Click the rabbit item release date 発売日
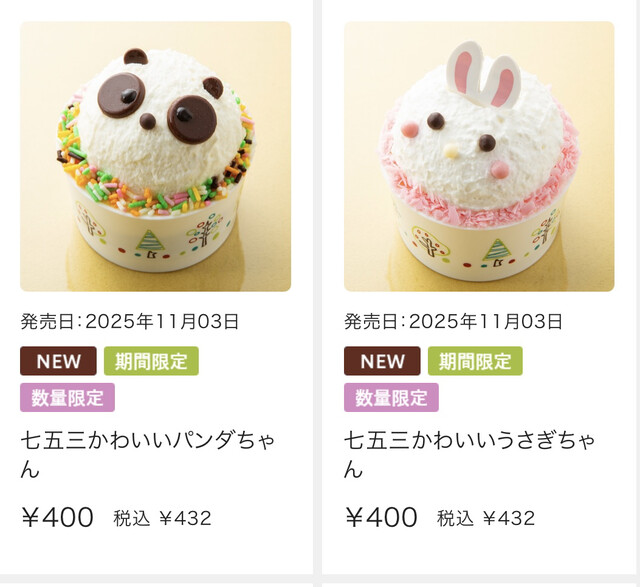640x587 pixels. (453, 322)
